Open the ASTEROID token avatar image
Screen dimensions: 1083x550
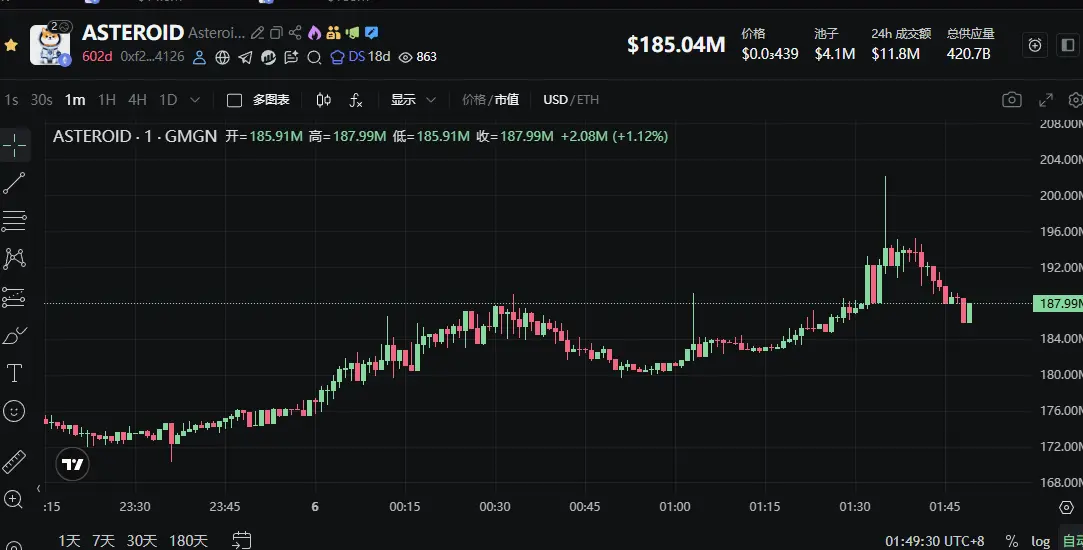50,45
